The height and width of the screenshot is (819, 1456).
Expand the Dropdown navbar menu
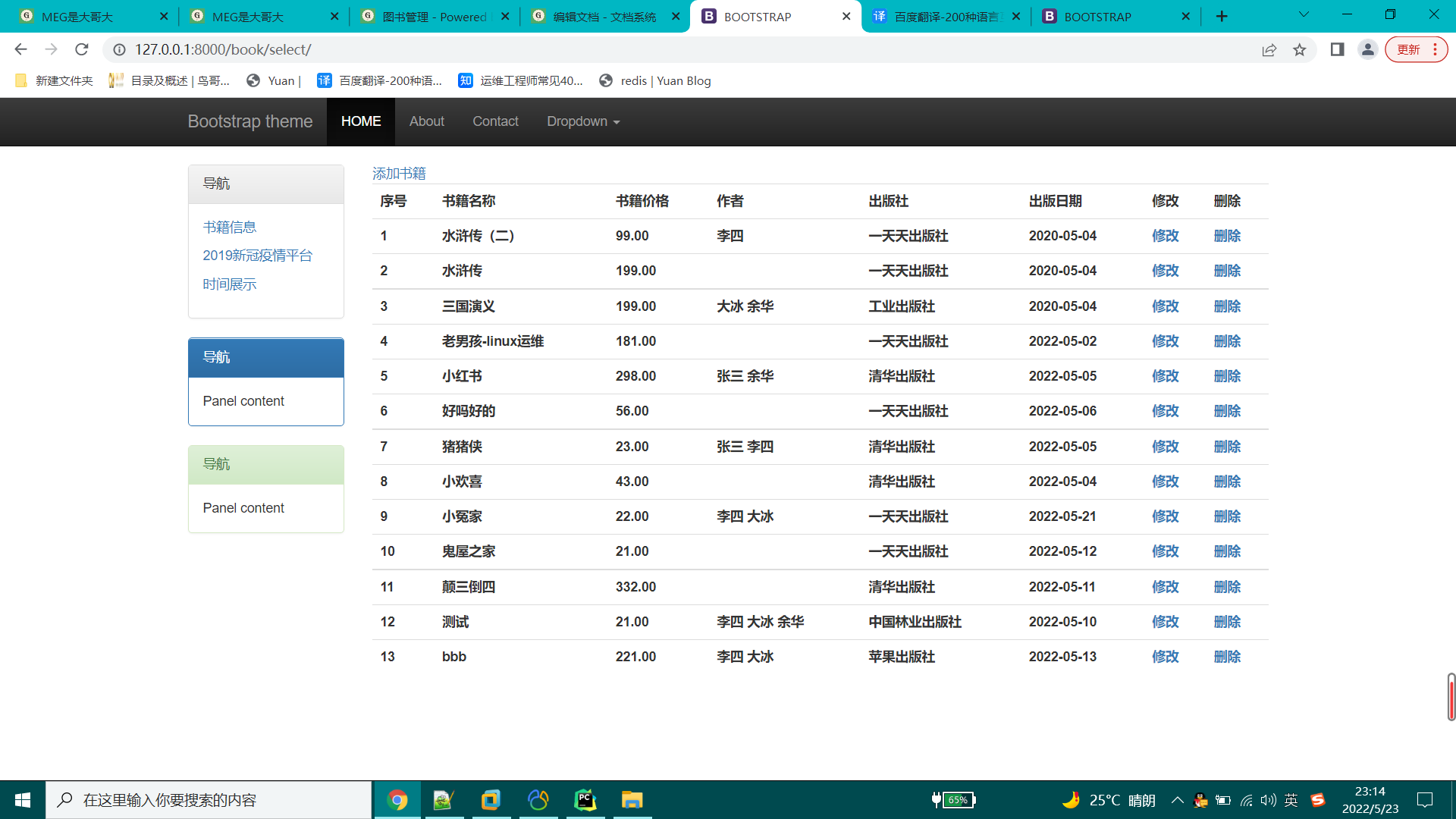click(x=583, y=121)
